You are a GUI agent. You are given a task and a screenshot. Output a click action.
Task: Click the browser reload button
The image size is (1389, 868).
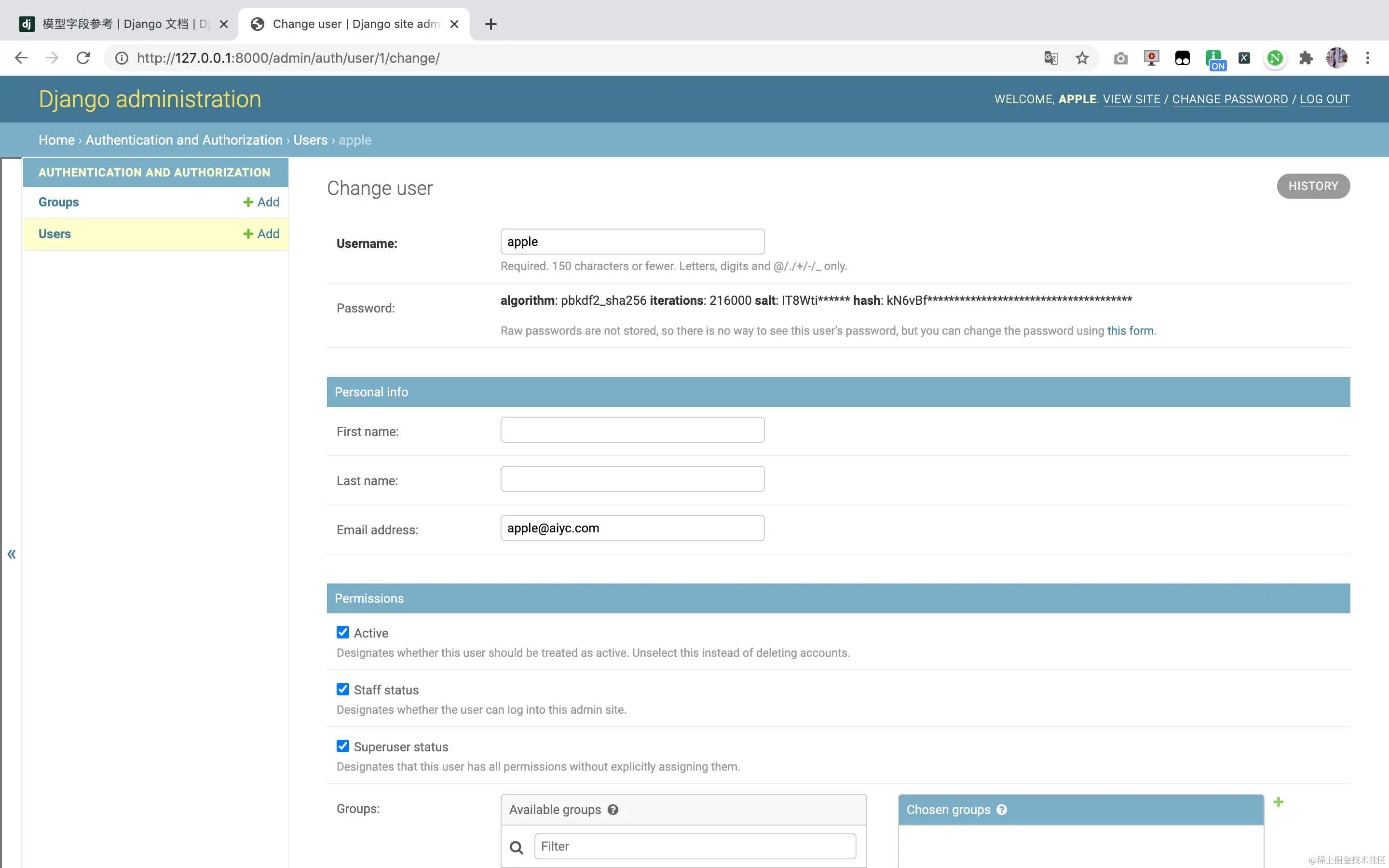[x=83, y=58]
